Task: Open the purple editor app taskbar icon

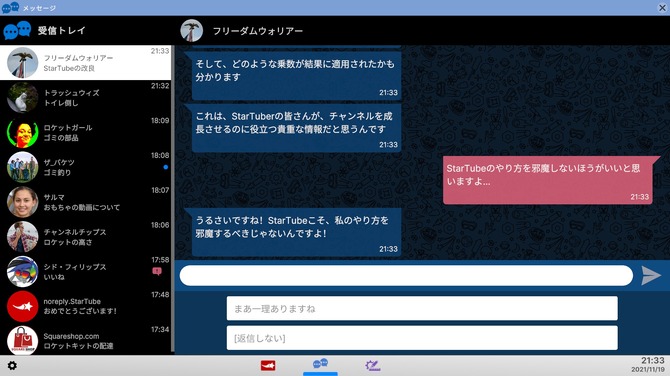Action: 372,366
